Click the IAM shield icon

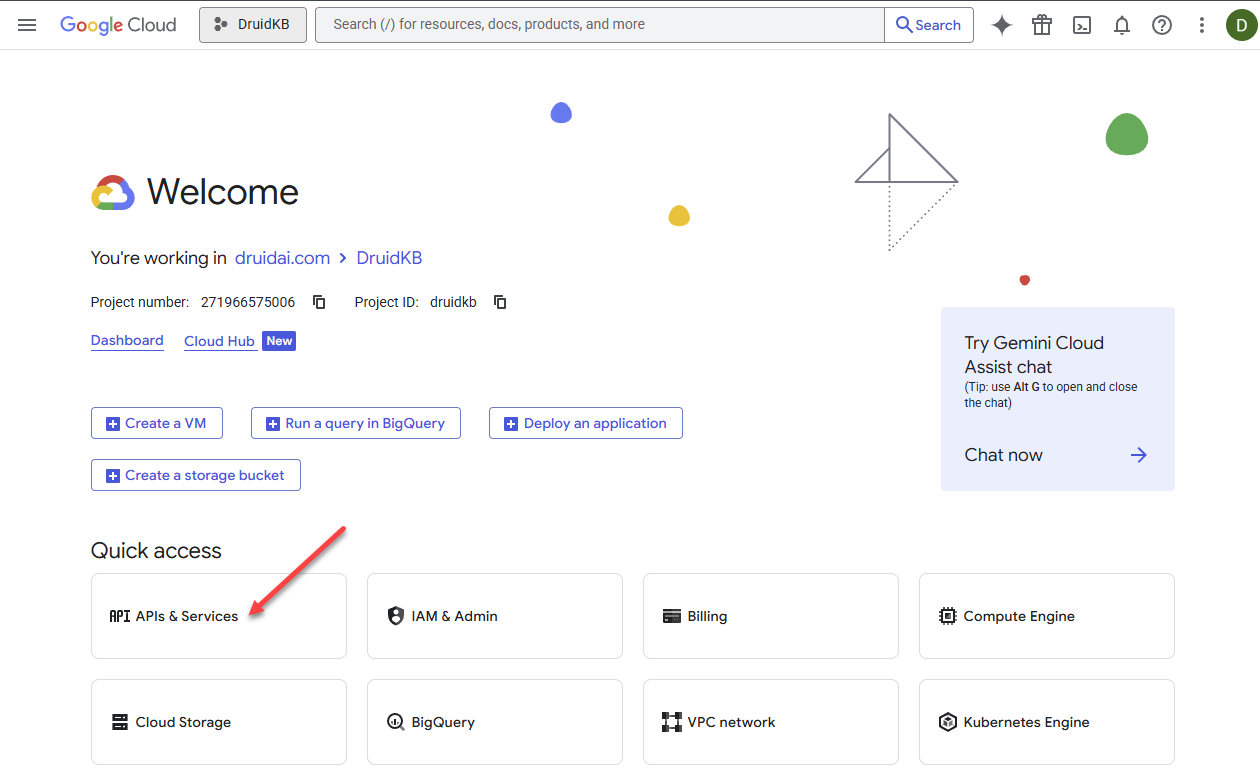396,616
